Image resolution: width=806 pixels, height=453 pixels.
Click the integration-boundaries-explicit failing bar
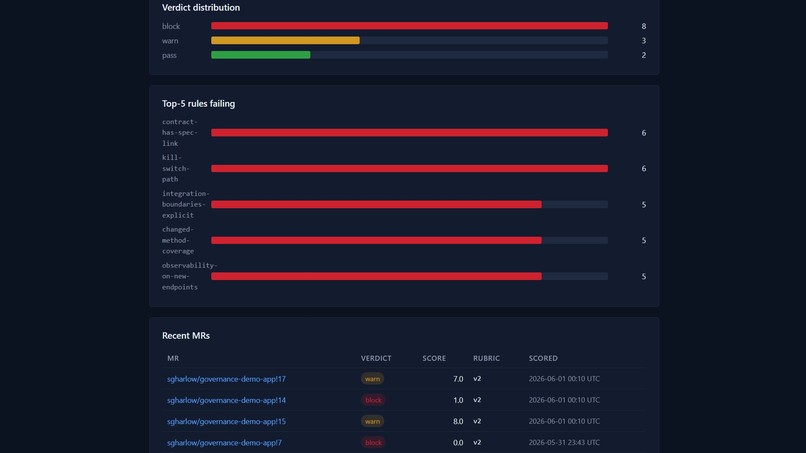tap(376, 205)
